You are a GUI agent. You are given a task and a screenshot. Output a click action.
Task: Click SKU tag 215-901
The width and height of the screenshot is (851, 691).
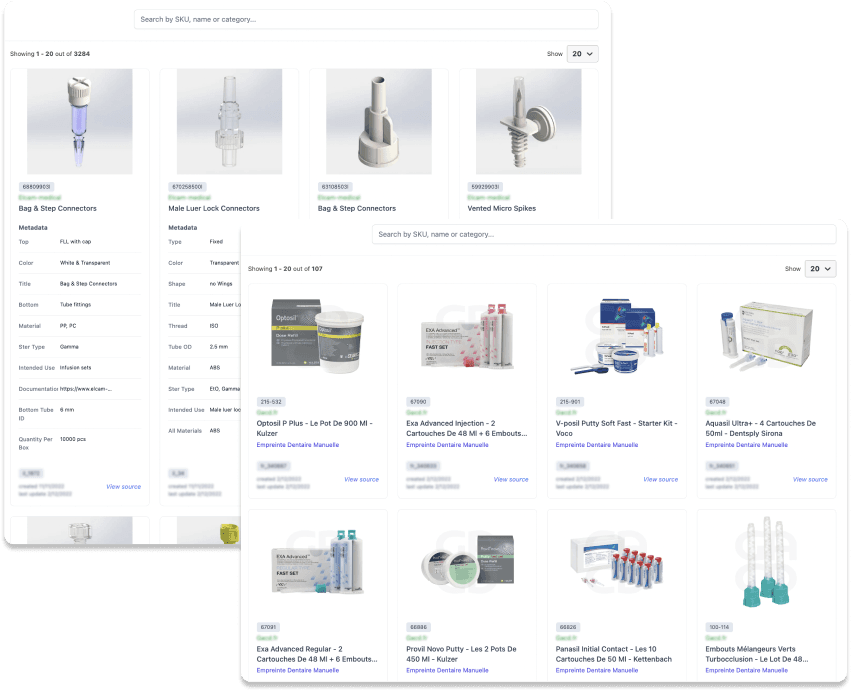570,402
